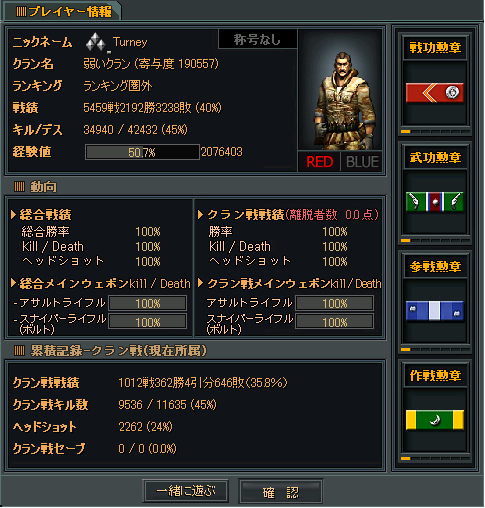Click the 一緒に遊ぶ button

186,491
